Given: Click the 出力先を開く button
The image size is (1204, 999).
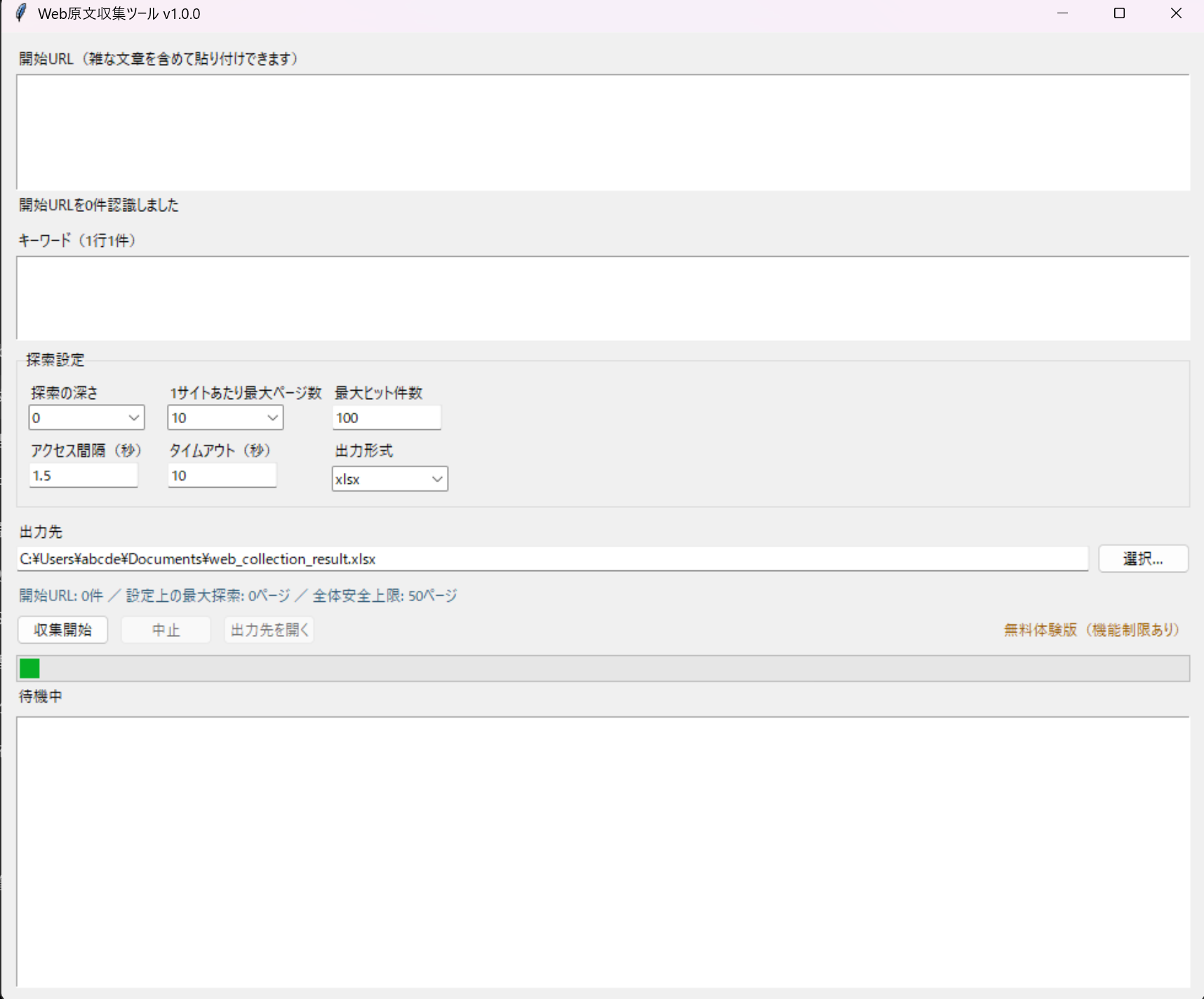Looking at the screenshot, I should (x=269, y=629).
